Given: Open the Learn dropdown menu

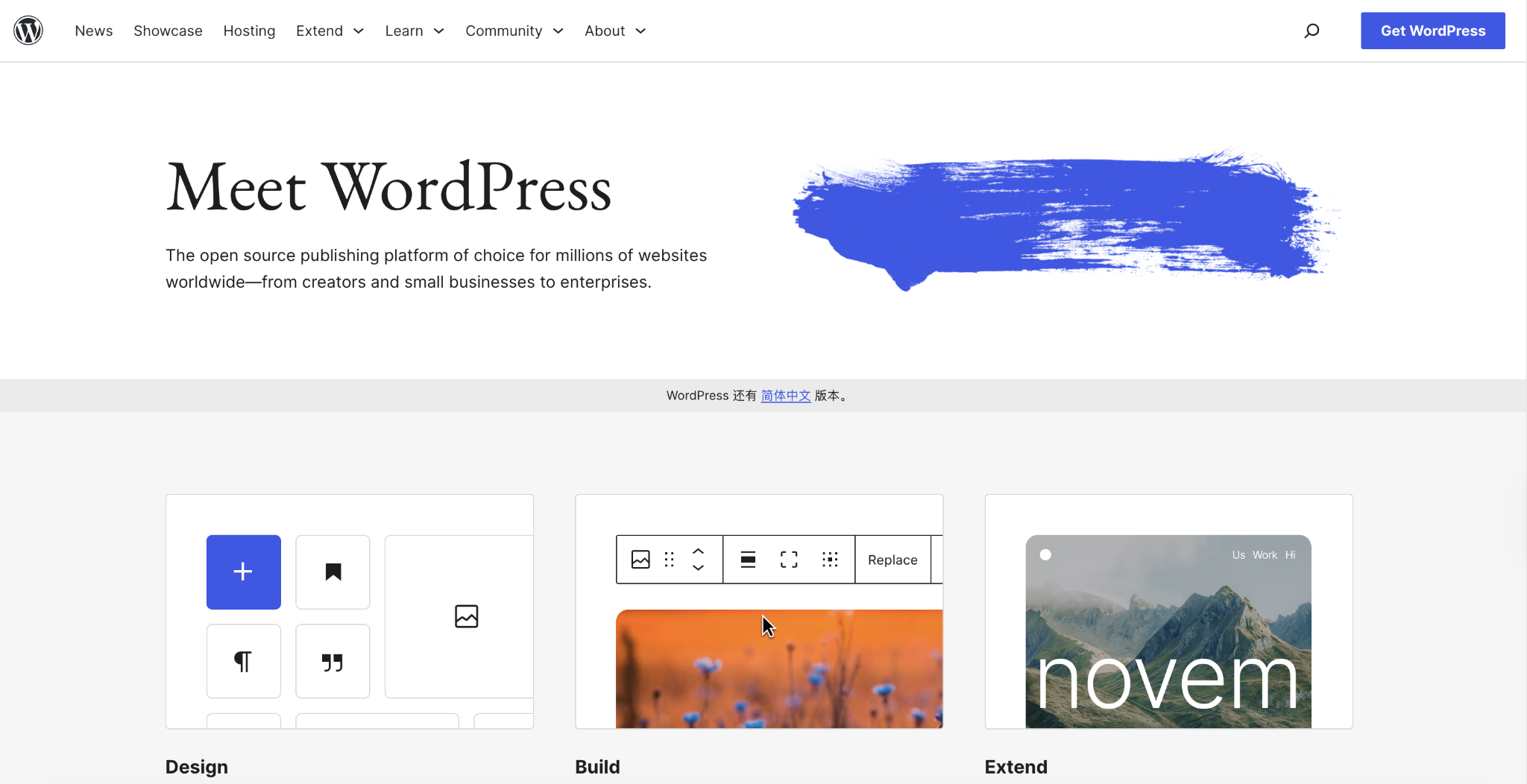Looking at the screenshot, I should click(x=414, y=31).
